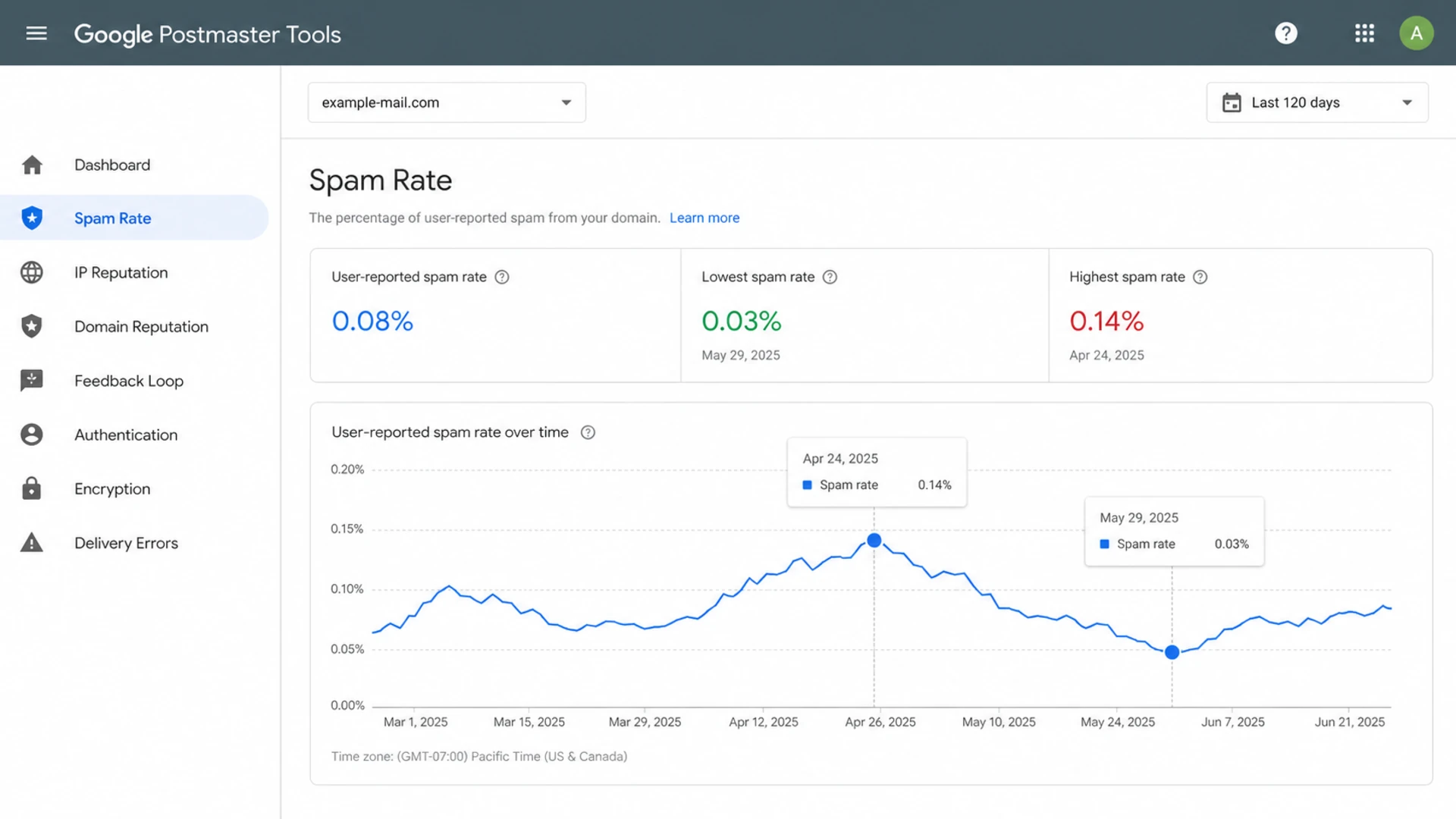Open Encryption page

click(x=135, y=488)
